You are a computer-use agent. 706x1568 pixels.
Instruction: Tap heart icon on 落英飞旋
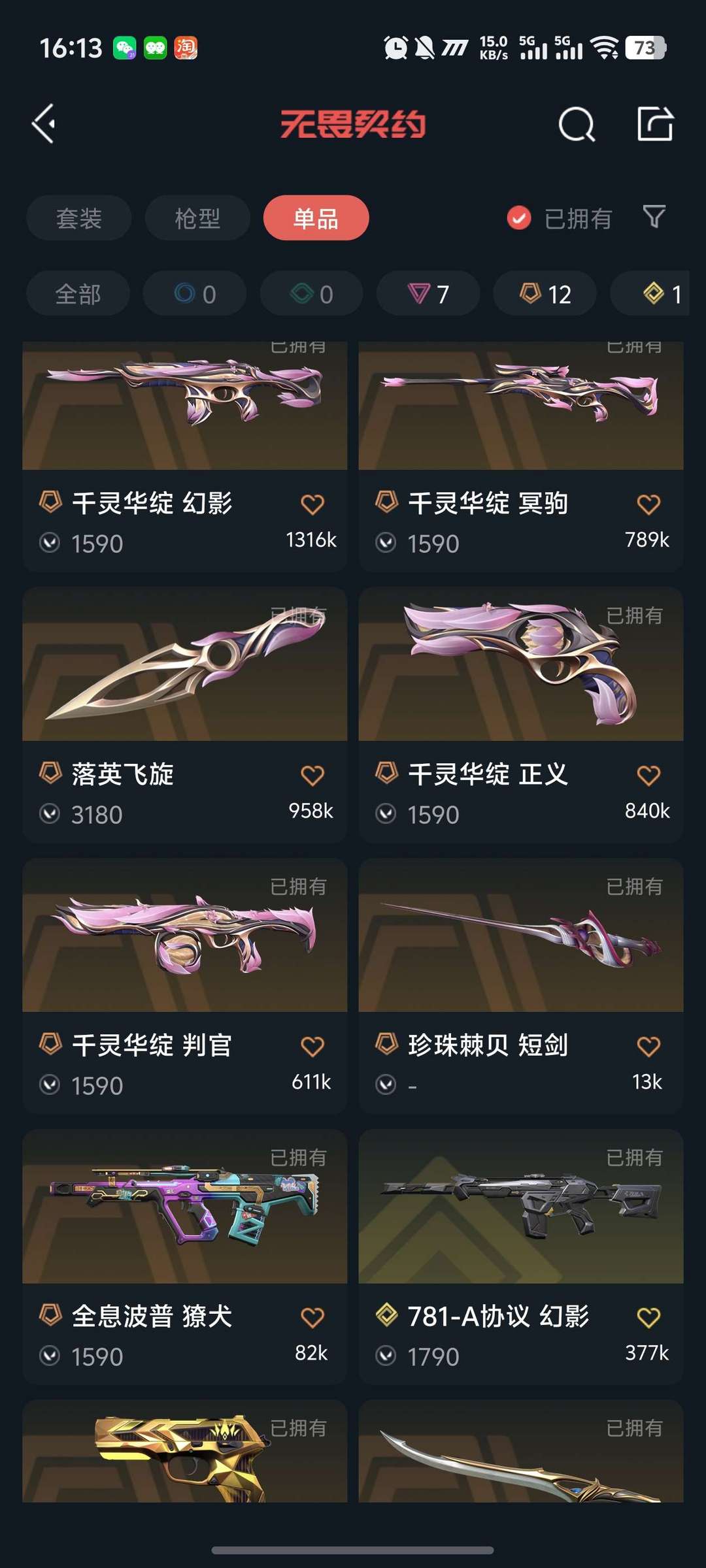tap(312, 776)
